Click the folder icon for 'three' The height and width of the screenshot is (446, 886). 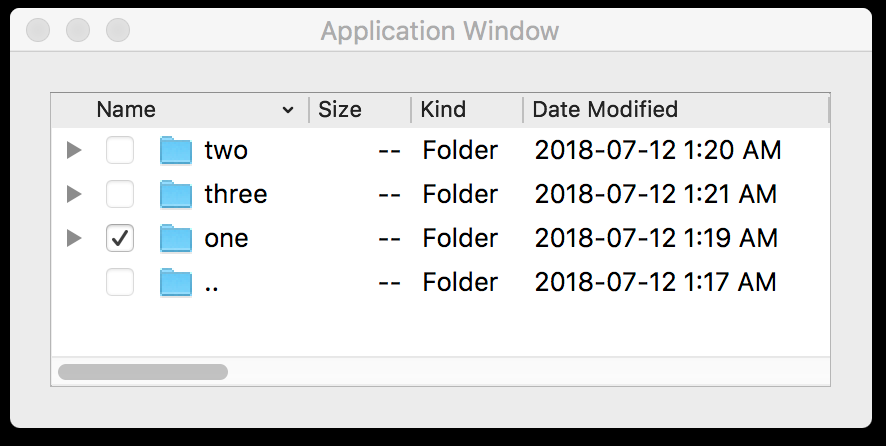tap(175, 194)
